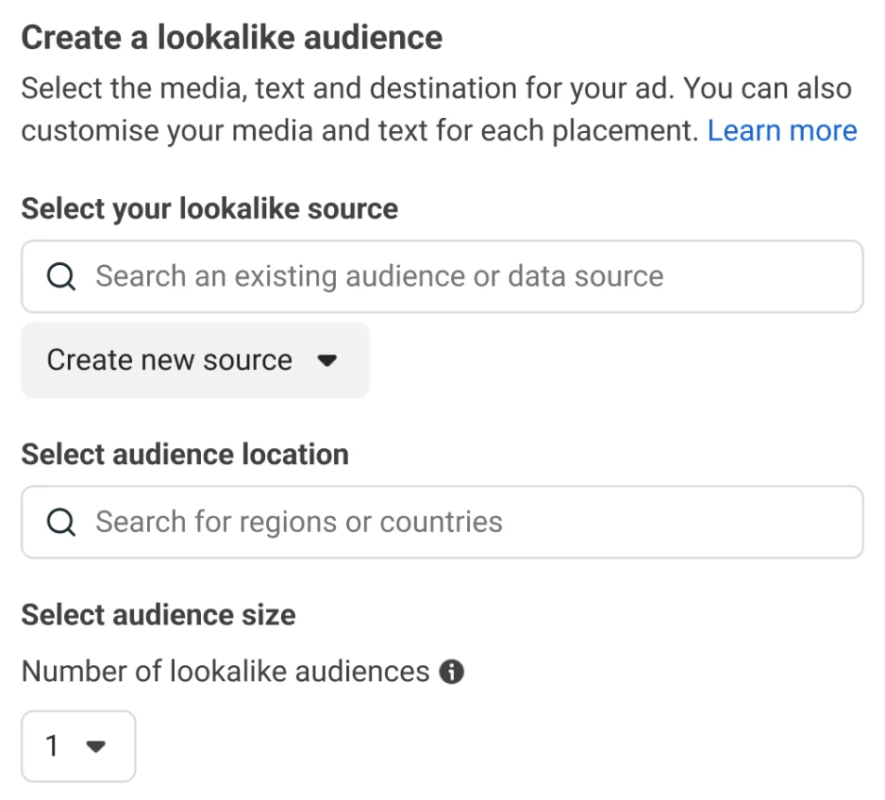
Task: Click the info icon beside Number of lookalike audiences
Action: point(452,671)
